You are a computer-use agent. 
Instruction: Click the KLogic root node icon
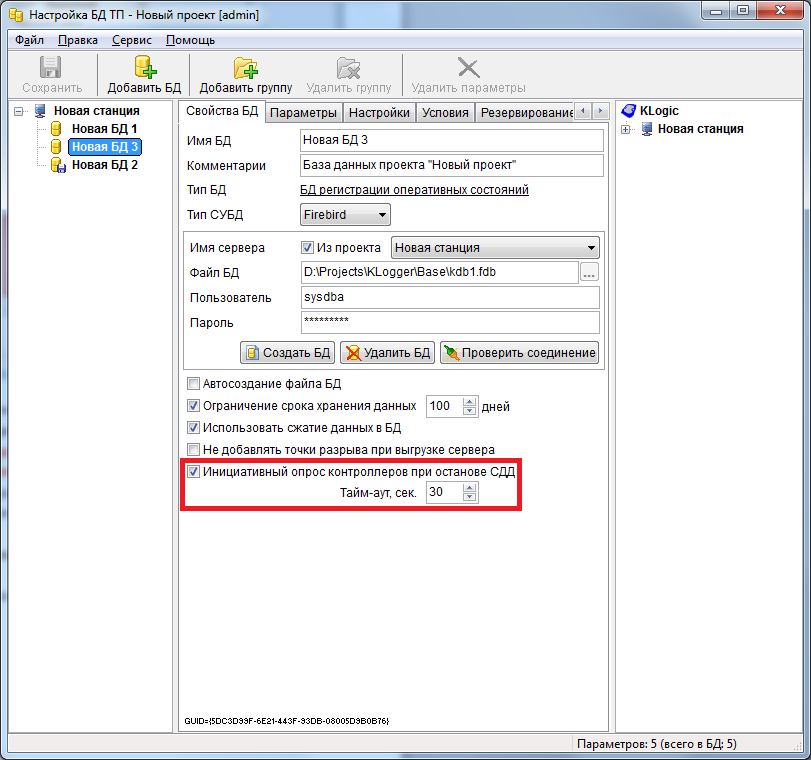click(629, 111)
